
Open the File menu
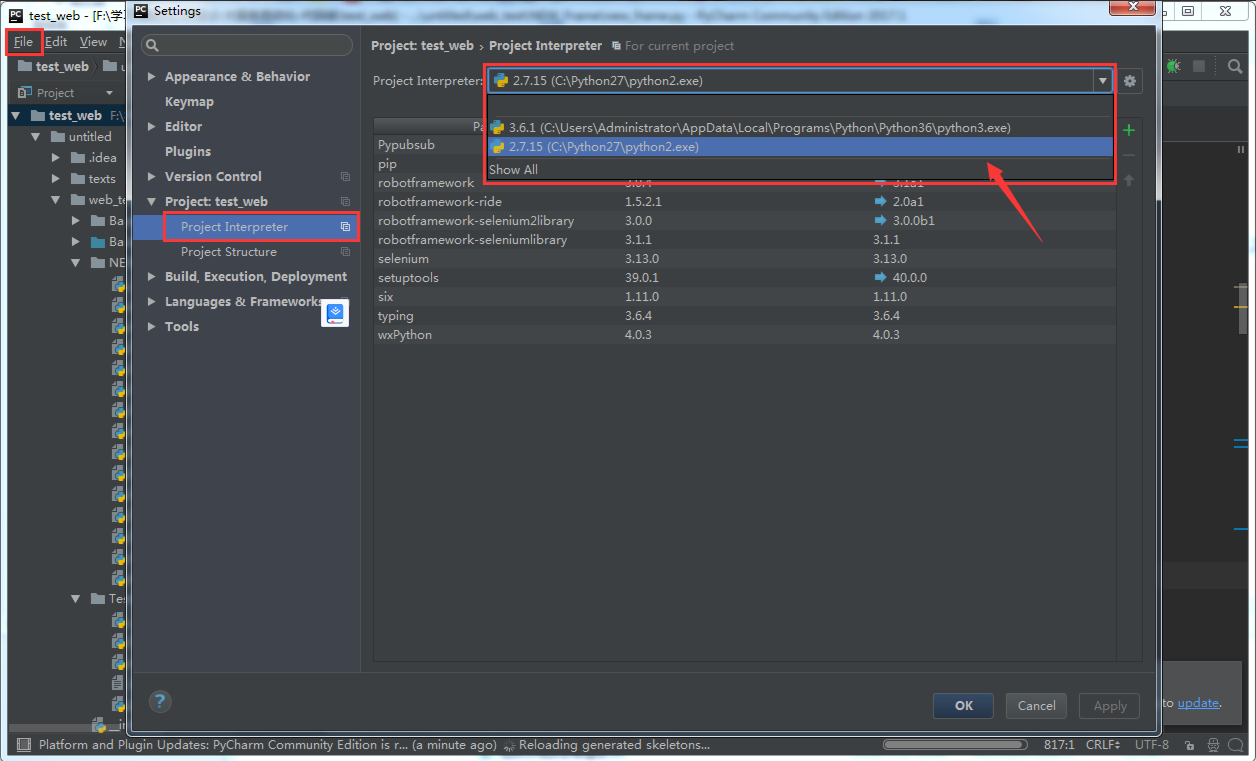24,42
